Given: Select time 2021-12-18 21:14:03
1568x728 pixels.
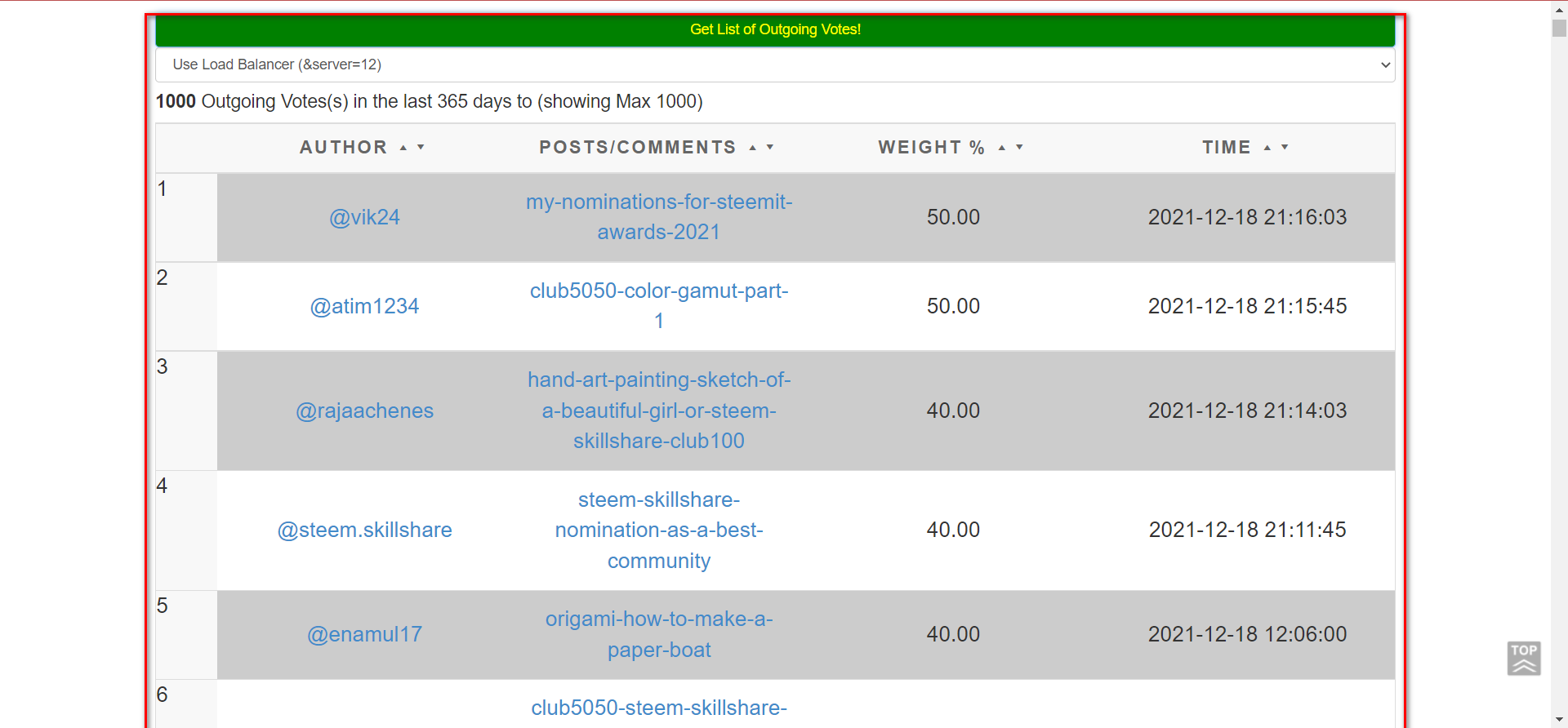Looking at the screenshot, I should (x=1247, y=411).
